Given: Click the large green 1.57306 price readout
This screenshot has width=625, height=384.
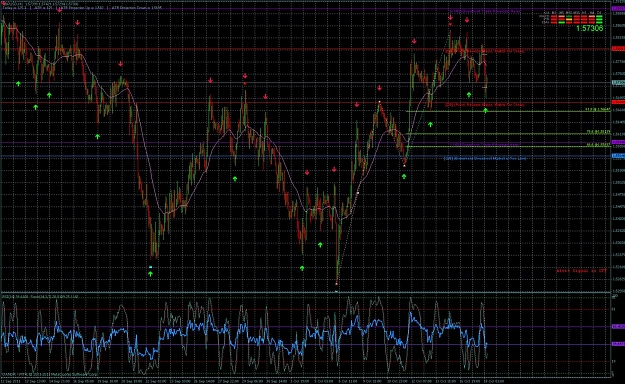Looking at the screenshot, I should [589, 28].
